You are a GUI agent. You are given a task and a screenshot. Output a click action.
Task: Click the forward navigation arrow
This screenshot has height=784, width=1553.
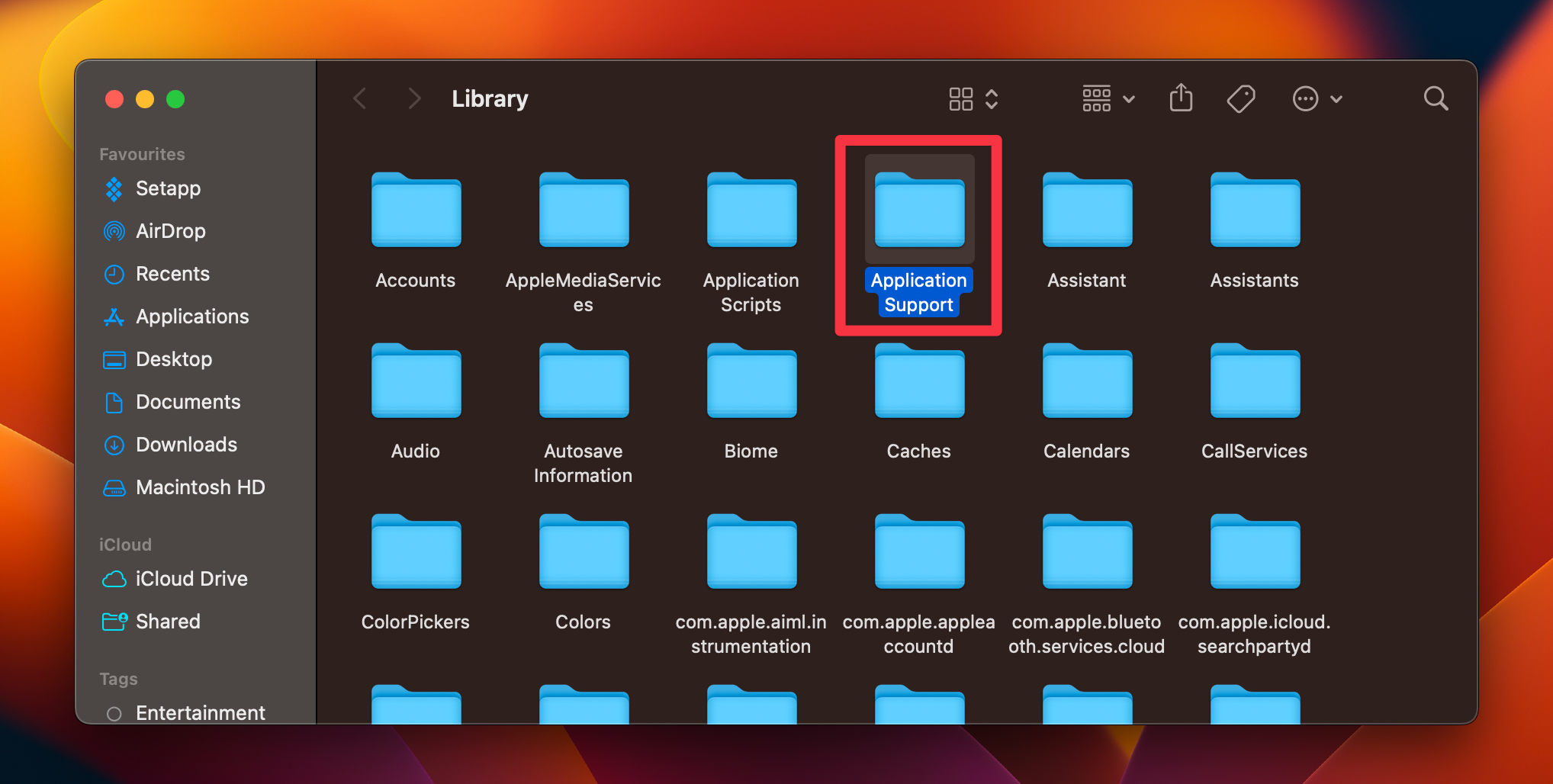click(x=413, y=98)
